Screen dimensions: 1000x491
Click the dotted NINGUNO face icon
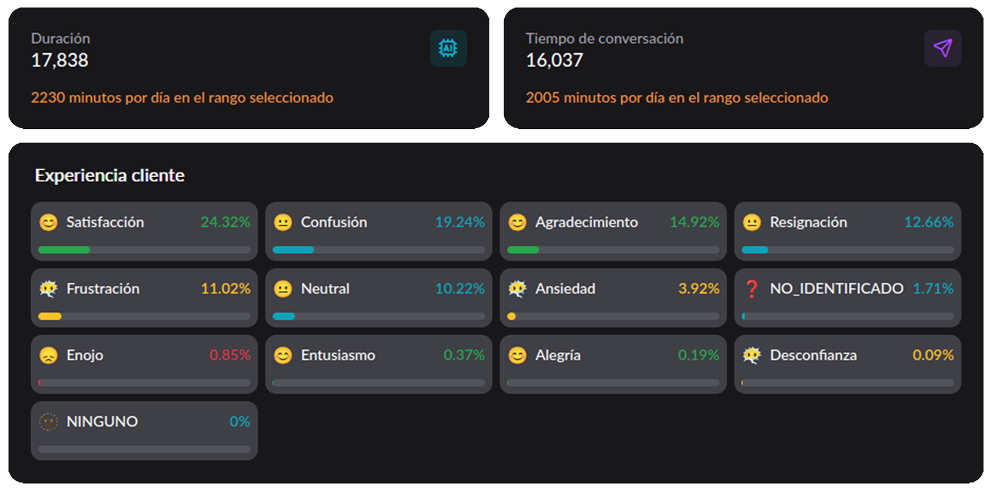point(48,421)
